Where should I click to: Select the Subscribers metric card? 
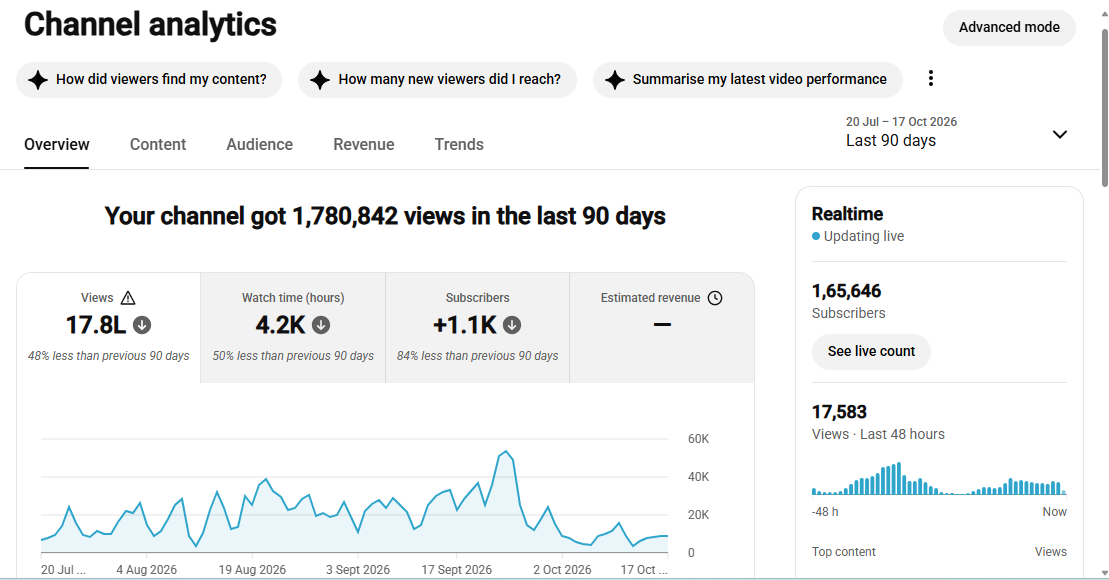tap(477, 327)
